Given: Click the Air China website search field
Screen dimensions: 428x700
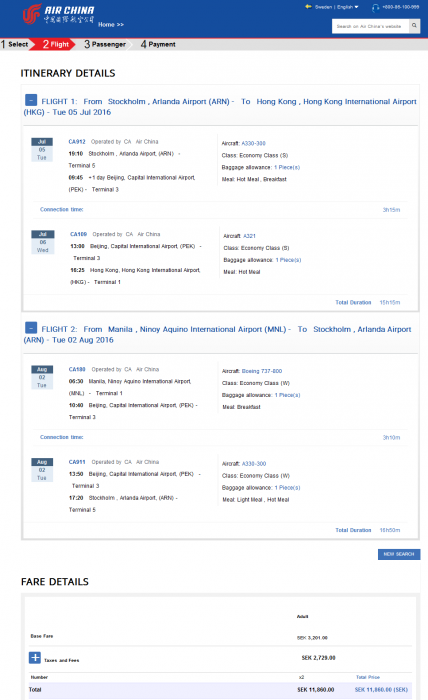Looking at the screenshot, I should 370,26.
